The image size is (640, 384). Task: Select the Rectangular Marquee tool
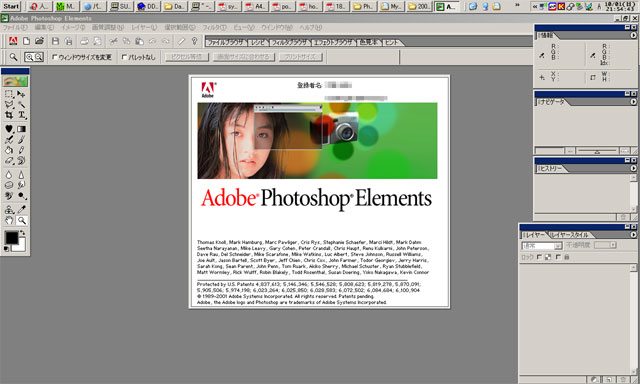[x=9, y=94]
